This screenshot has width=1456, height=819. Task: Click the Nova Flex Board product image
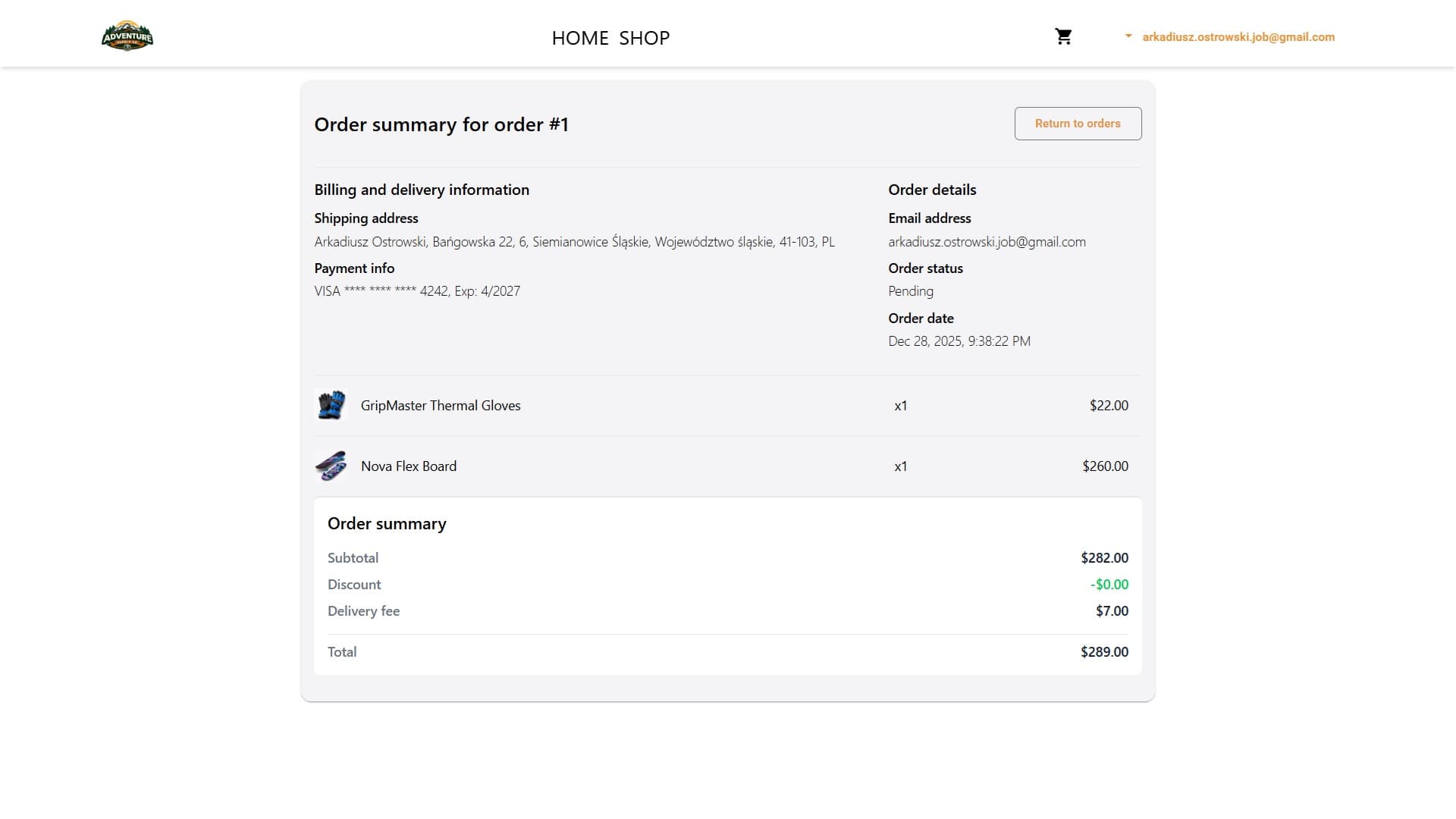331,466
